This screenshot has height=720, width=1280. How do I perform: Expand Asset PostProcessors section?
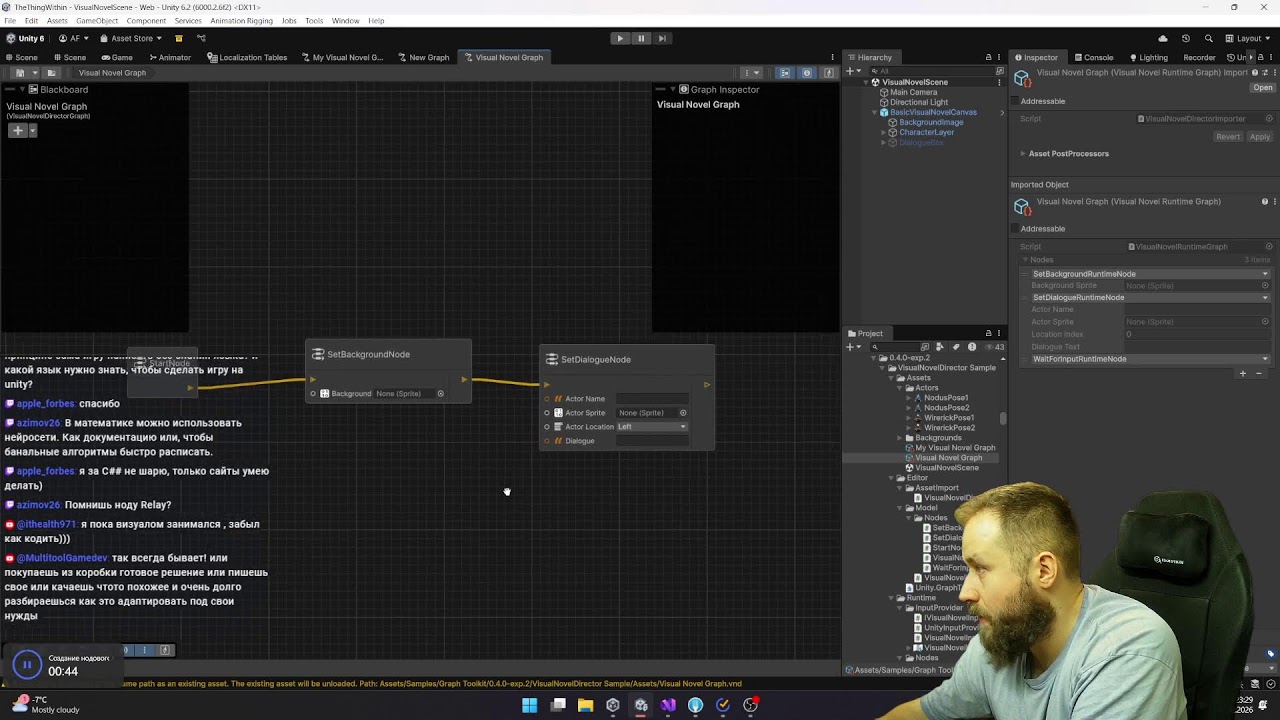[x=1022, y=153]
